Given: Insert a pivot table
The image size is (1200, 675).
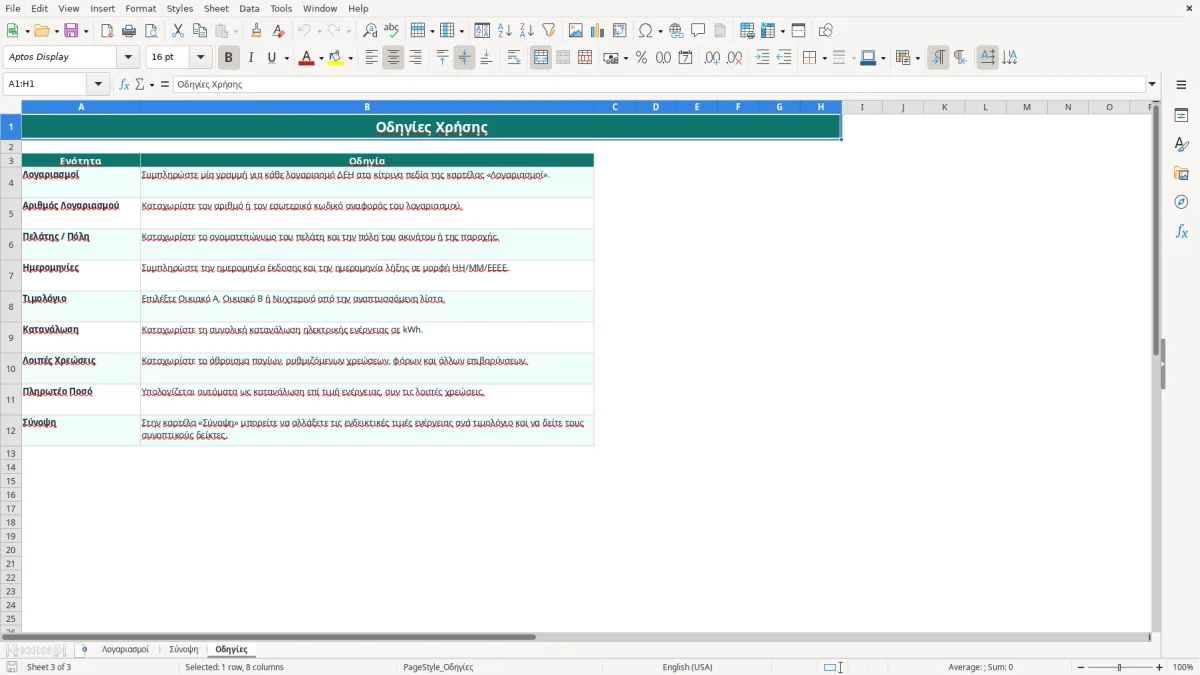Looking at the screenshot, I should 620,31.
